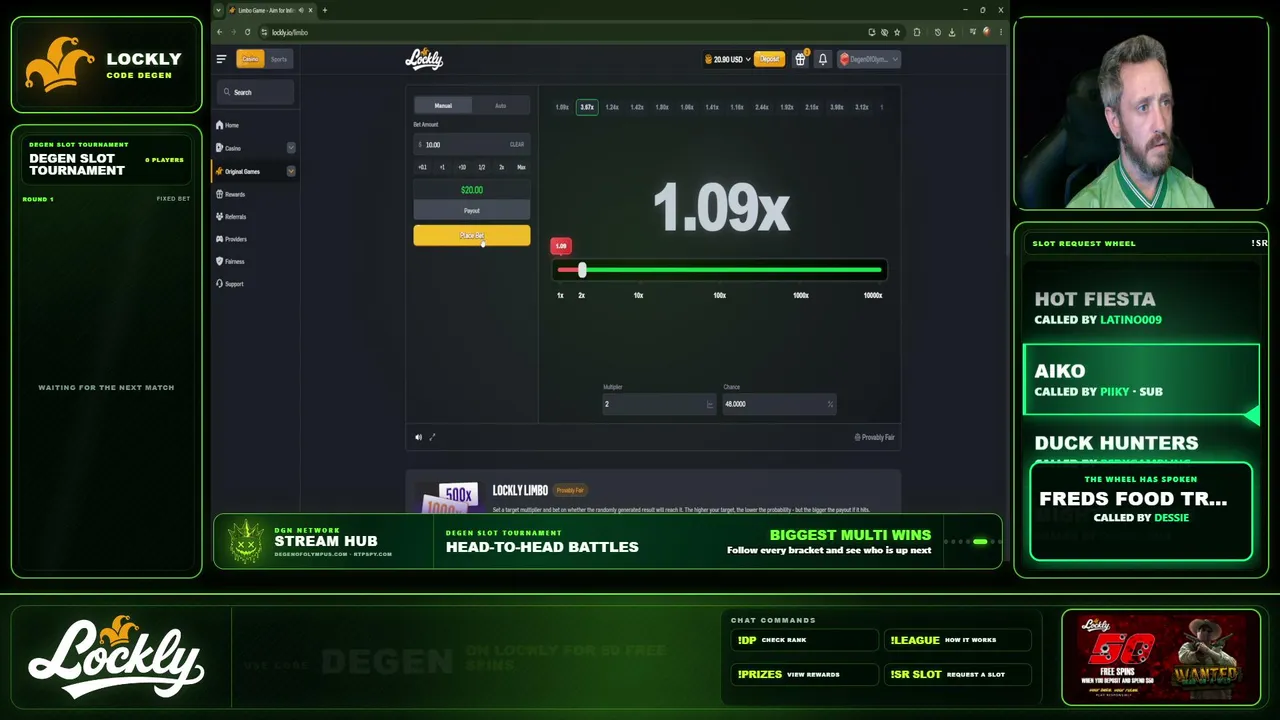Open the DegenOfOlym account dropdown

[x=869, y=59]
